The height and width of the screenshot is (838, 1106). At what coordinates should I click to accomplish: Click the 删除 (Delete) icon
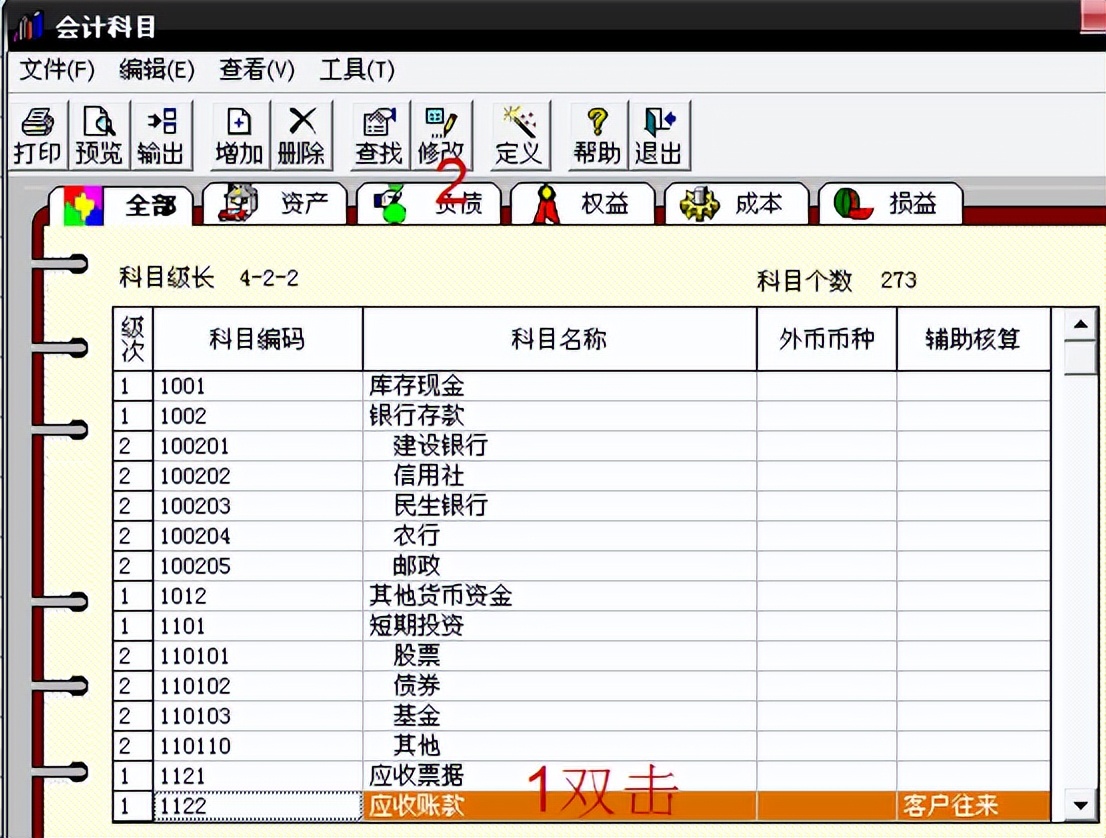pyautogui.click(x=302, y=133)
